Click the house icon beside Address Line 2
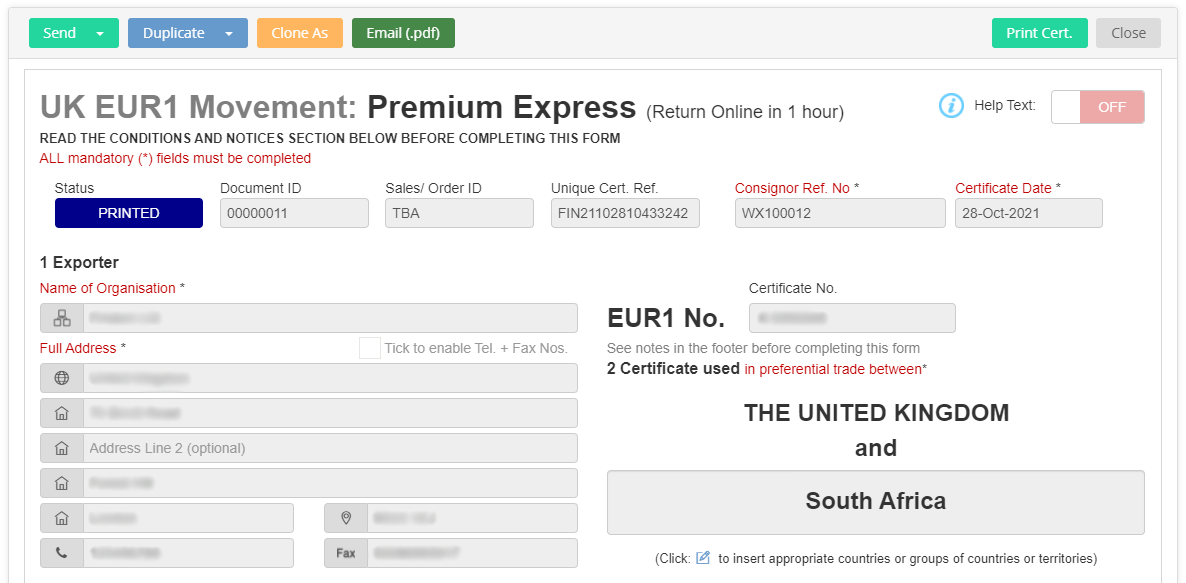 [x=62, y=448]
